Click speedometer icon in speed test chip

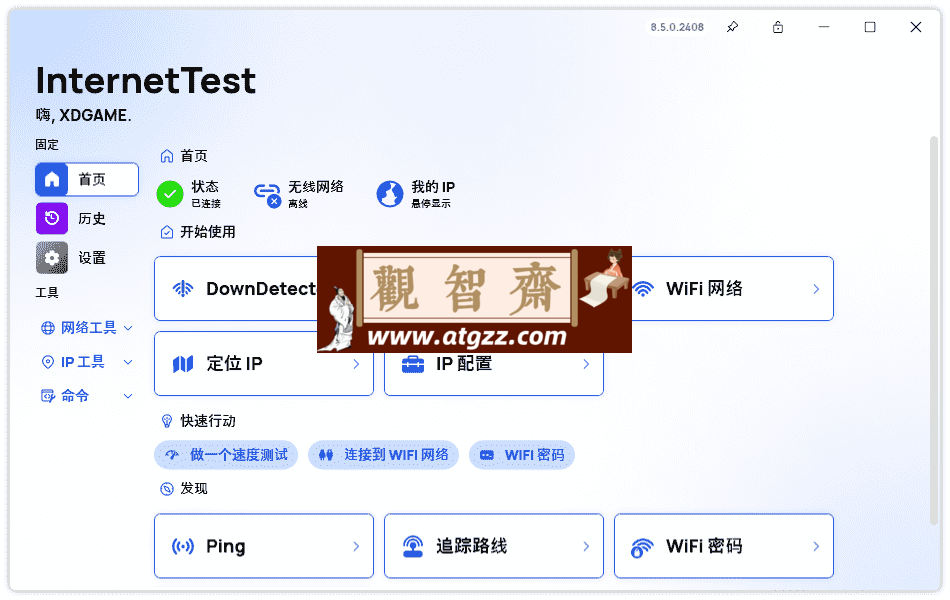(172, 455)
